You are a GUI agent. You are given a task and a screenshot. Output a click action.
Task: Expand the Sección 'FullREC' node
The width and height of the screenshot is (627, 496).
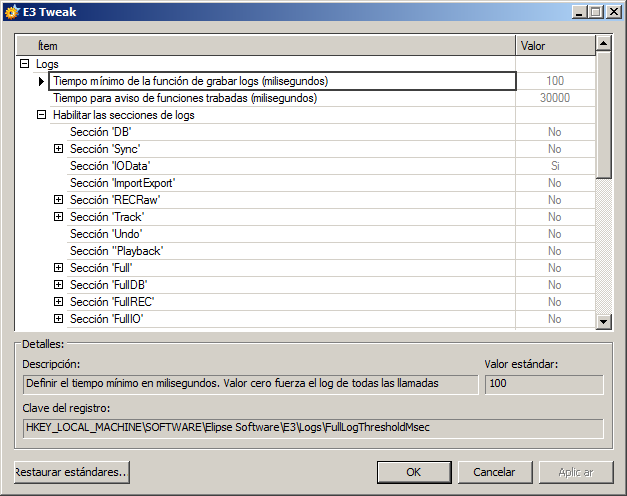point(58,302)
